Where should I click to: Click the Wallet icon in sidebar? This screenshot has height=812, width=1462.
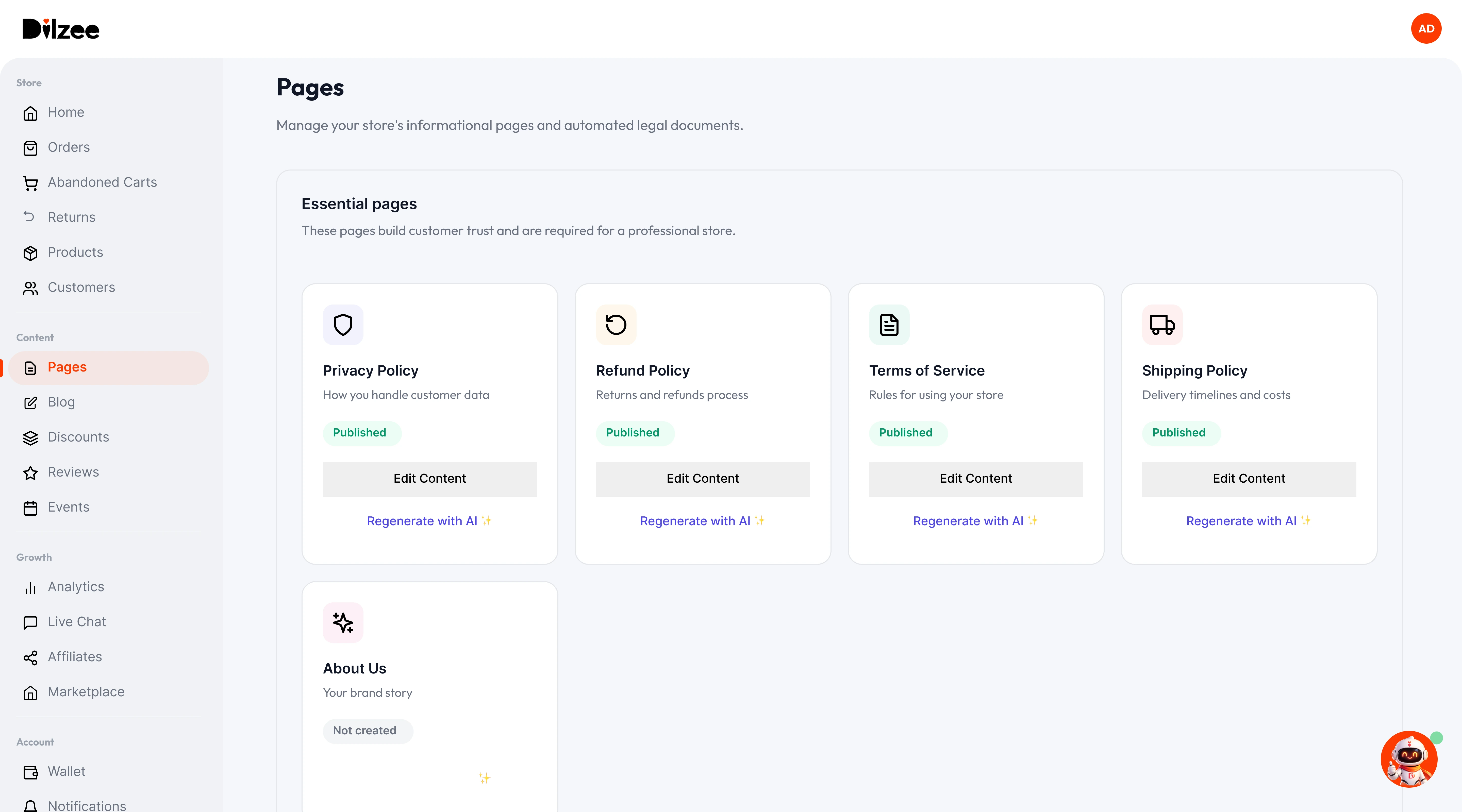point(30,772)
